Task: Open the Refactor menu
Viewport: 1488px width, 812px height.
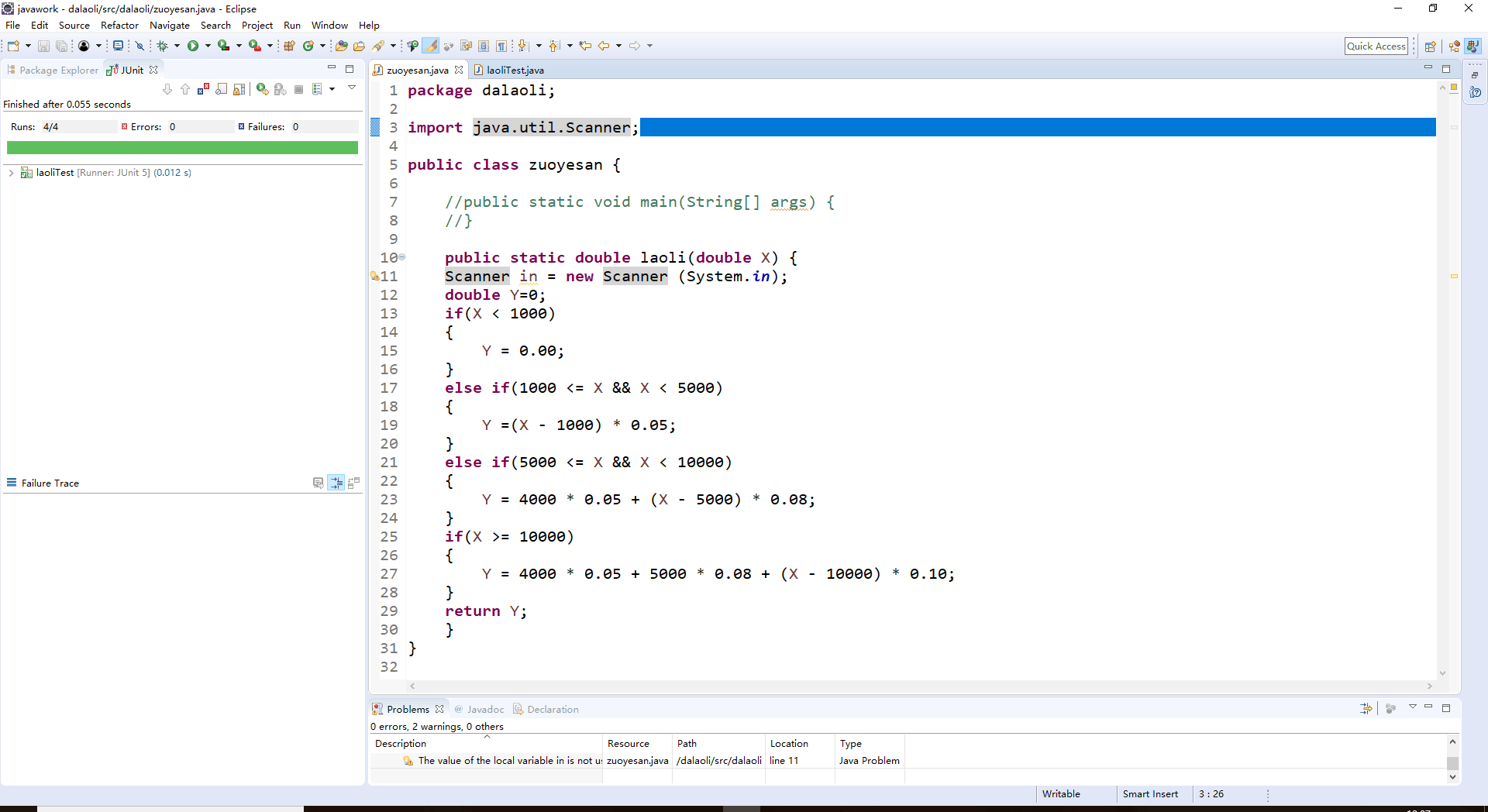Action: coord(119,26)
